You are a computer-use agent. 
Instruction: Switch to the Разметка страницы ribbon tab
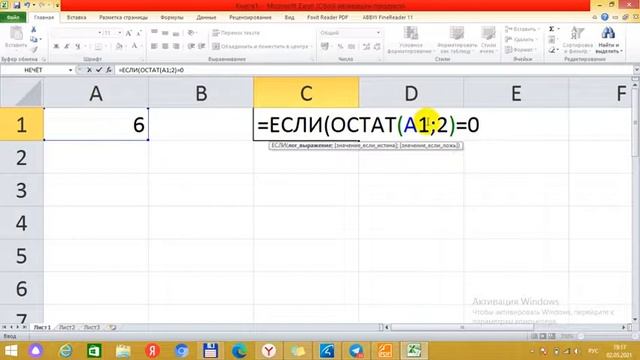(123, 18)
